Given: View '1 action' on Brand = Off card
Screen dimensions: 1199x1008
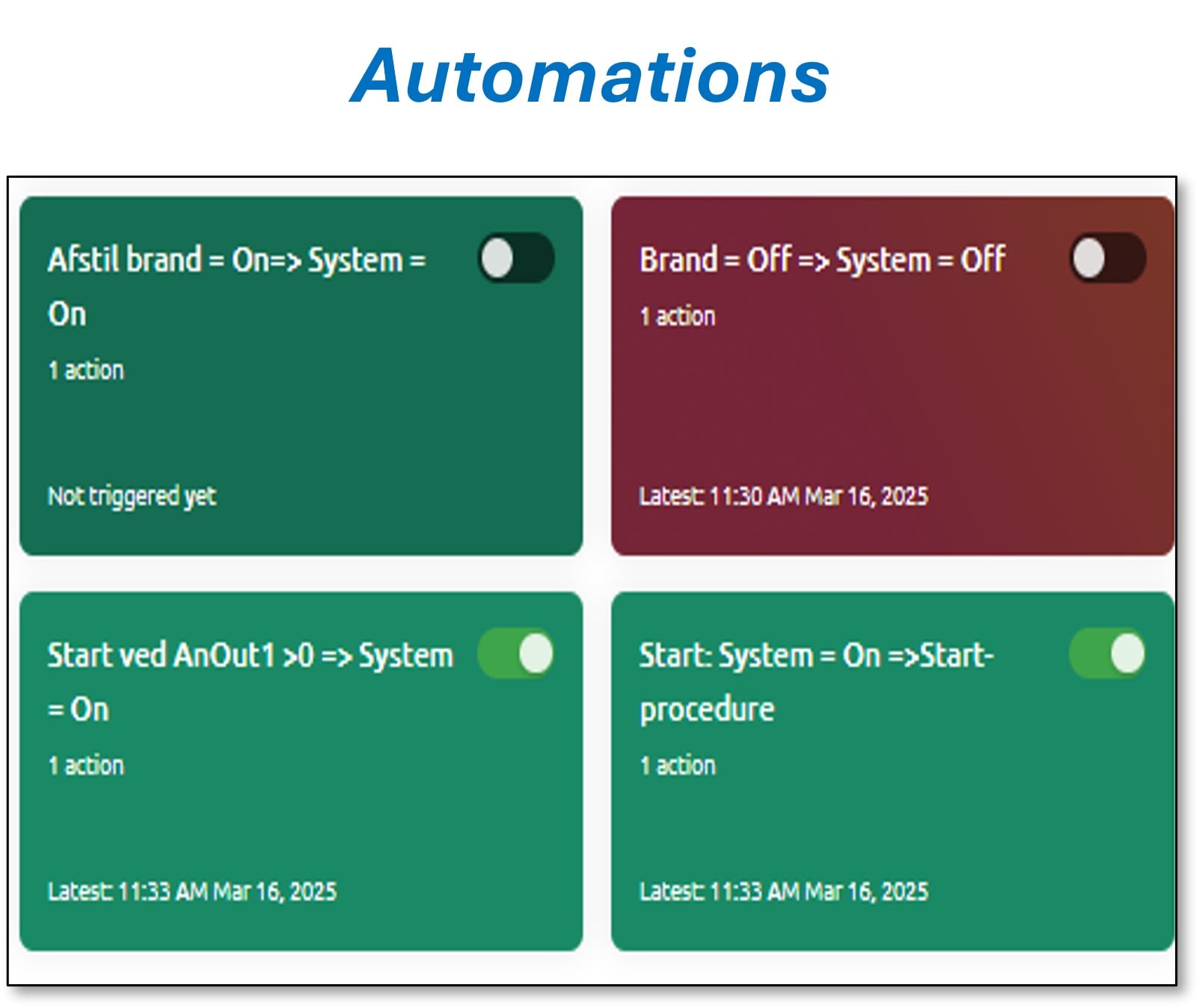Looking at the screenshot, I should coord(678,316).
